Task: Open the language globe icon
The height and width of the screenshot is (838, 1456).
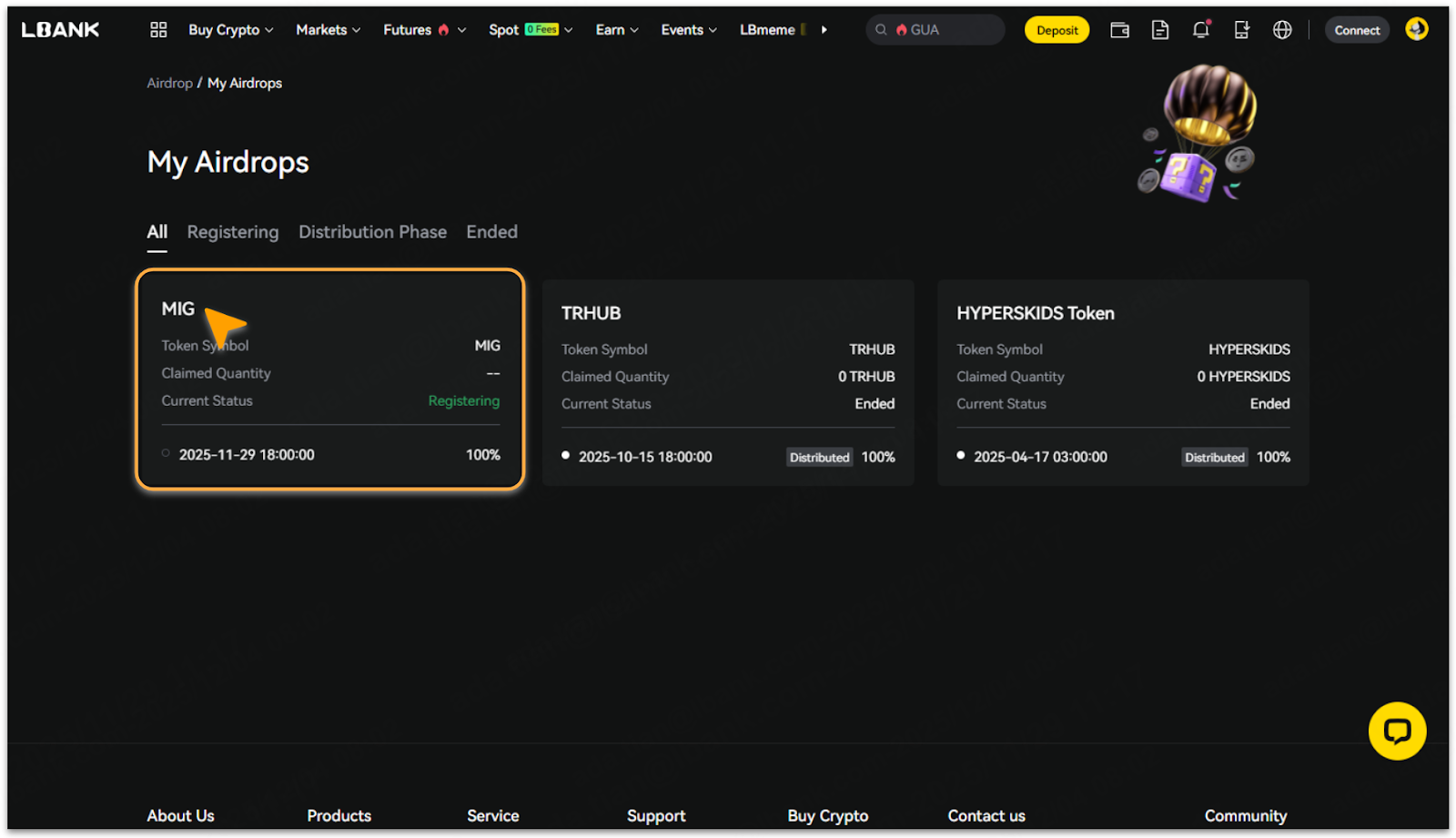Action: tap(1282, 30)
